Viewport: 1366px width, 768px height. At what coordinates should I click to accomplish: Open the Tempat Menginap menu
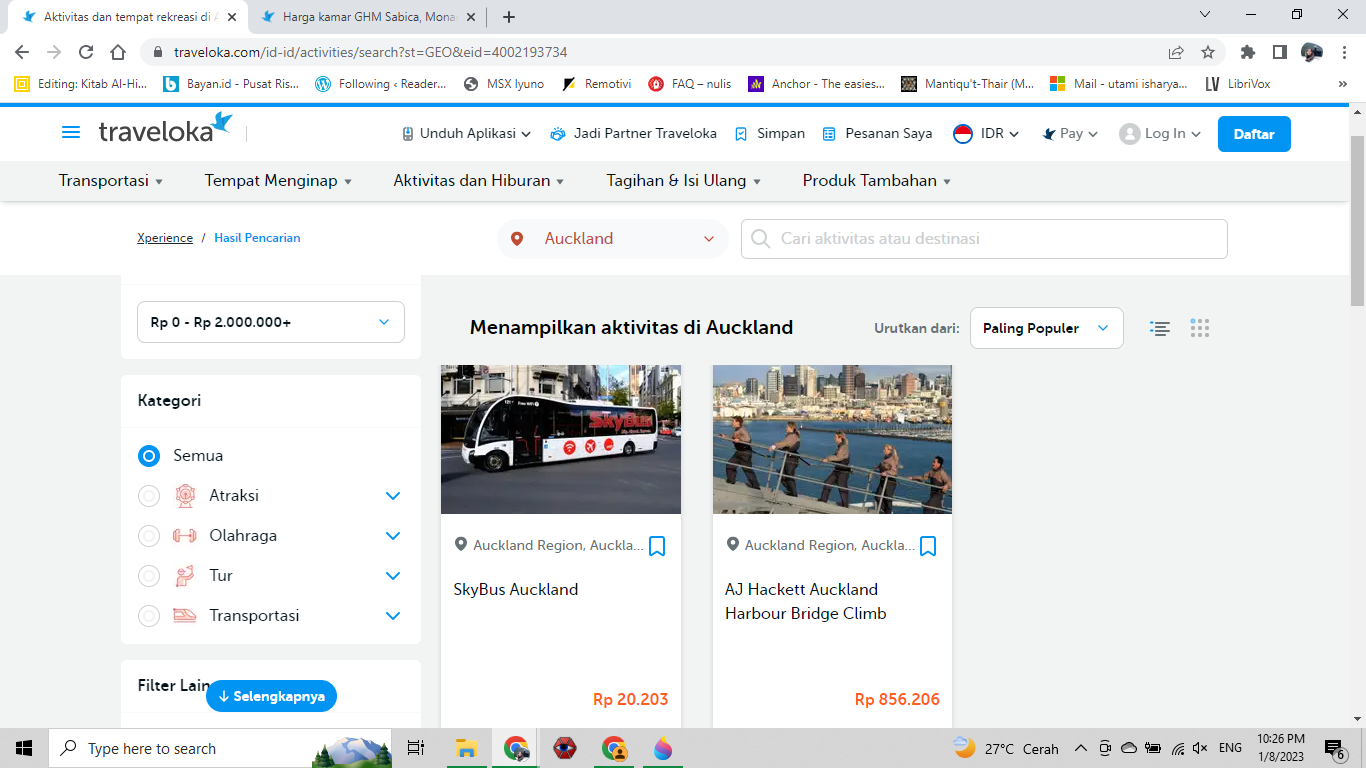[278, 181]
